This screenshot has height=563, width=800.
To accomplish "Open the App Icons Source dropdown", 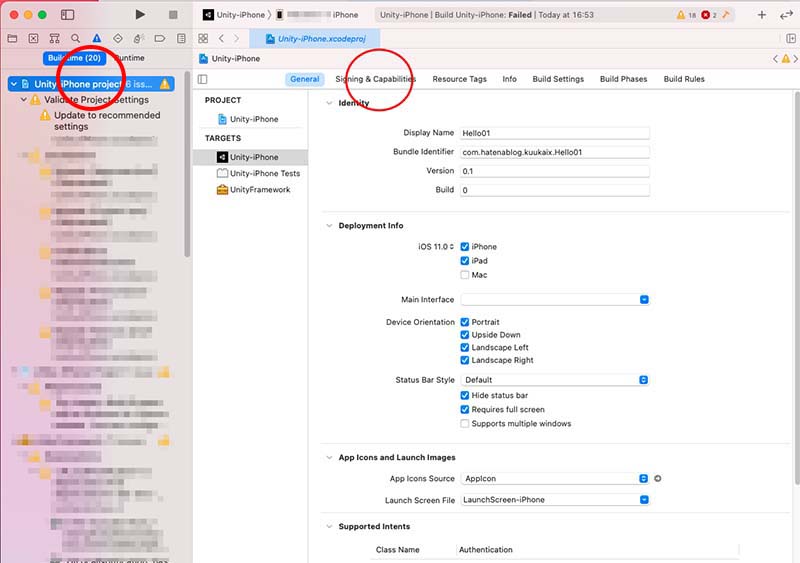I will tap(555, 478).
